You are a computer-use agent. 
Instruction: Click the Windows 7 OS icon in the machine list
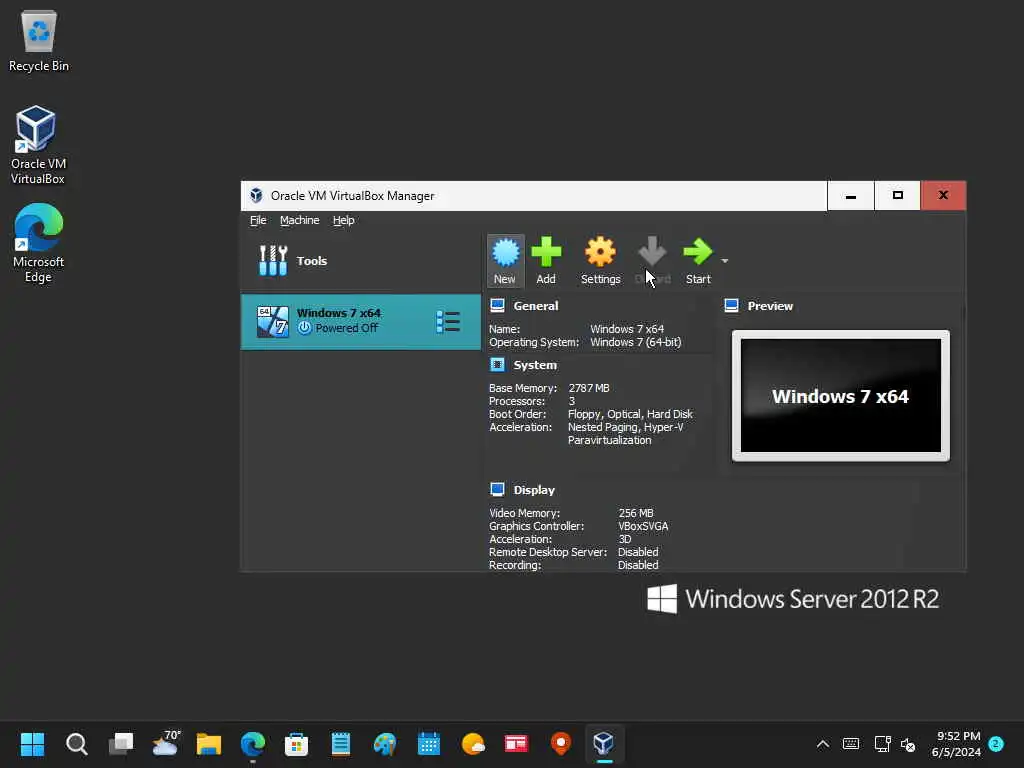[x=272, y=321]
